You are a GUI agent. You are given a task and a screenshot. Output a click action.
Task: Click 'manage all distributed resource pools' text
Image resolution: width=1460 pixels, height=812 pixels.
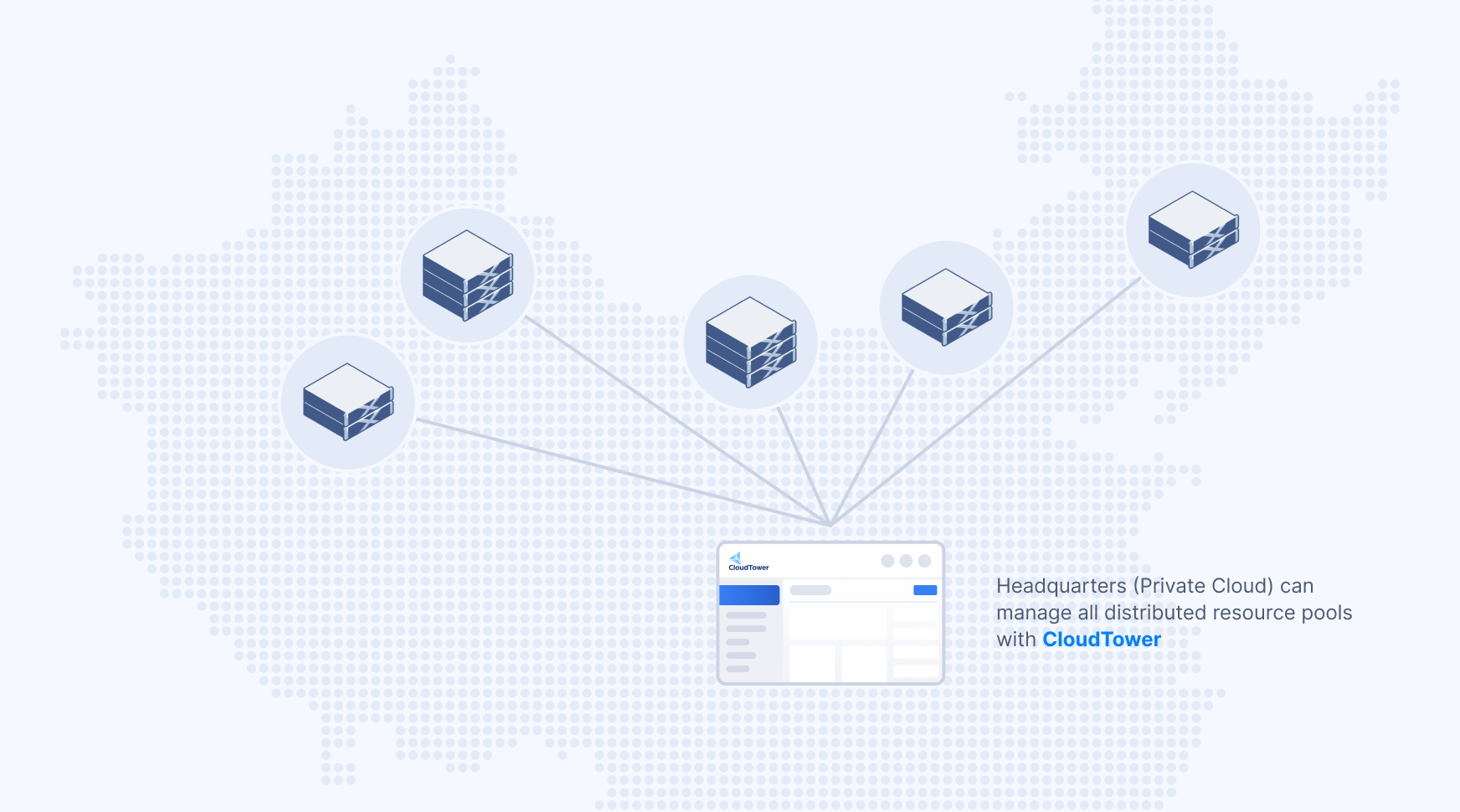tap(1174, 613)
